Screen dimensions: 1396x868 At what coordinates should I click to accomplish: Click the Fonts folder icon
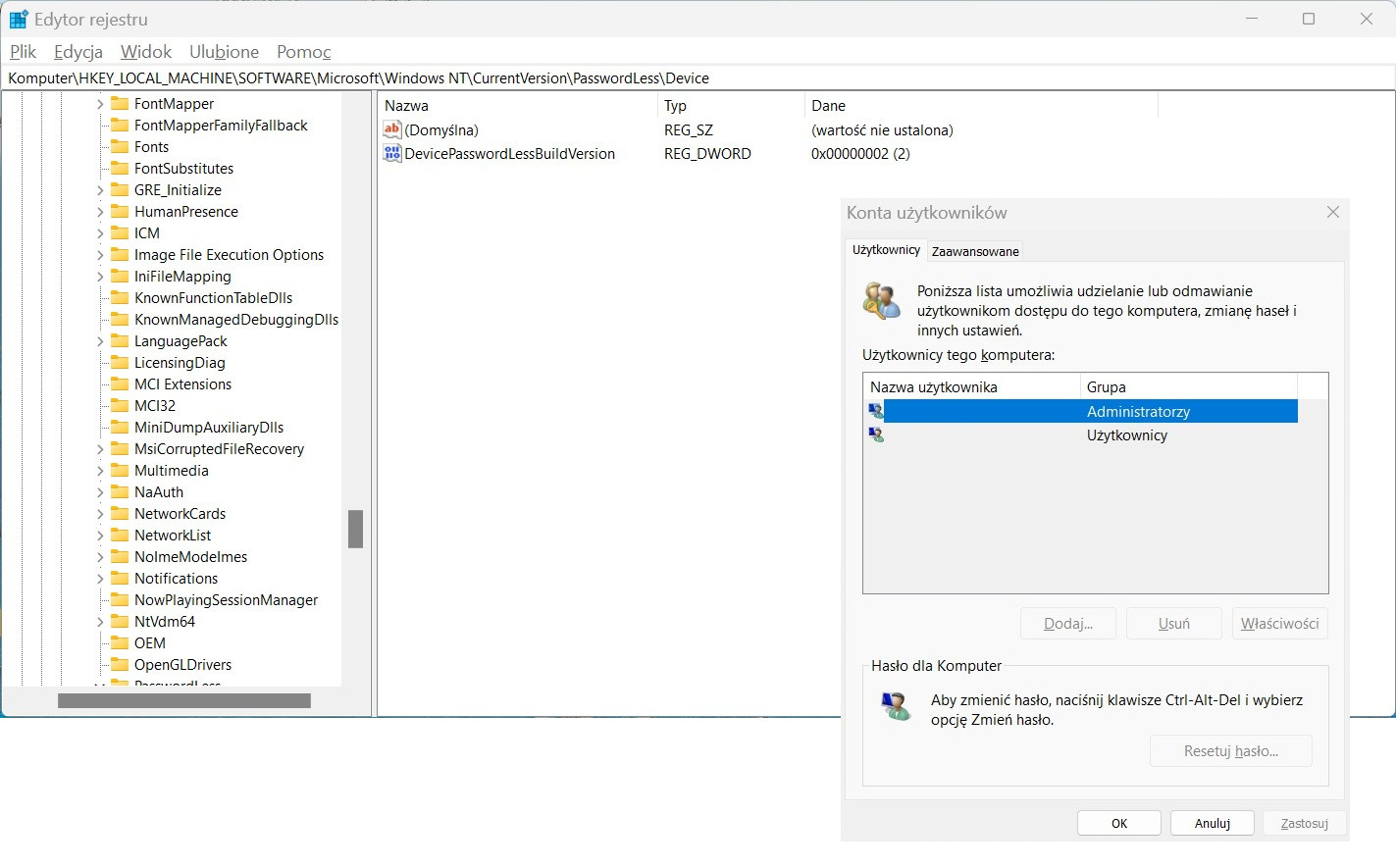click(x=120, y=146)
